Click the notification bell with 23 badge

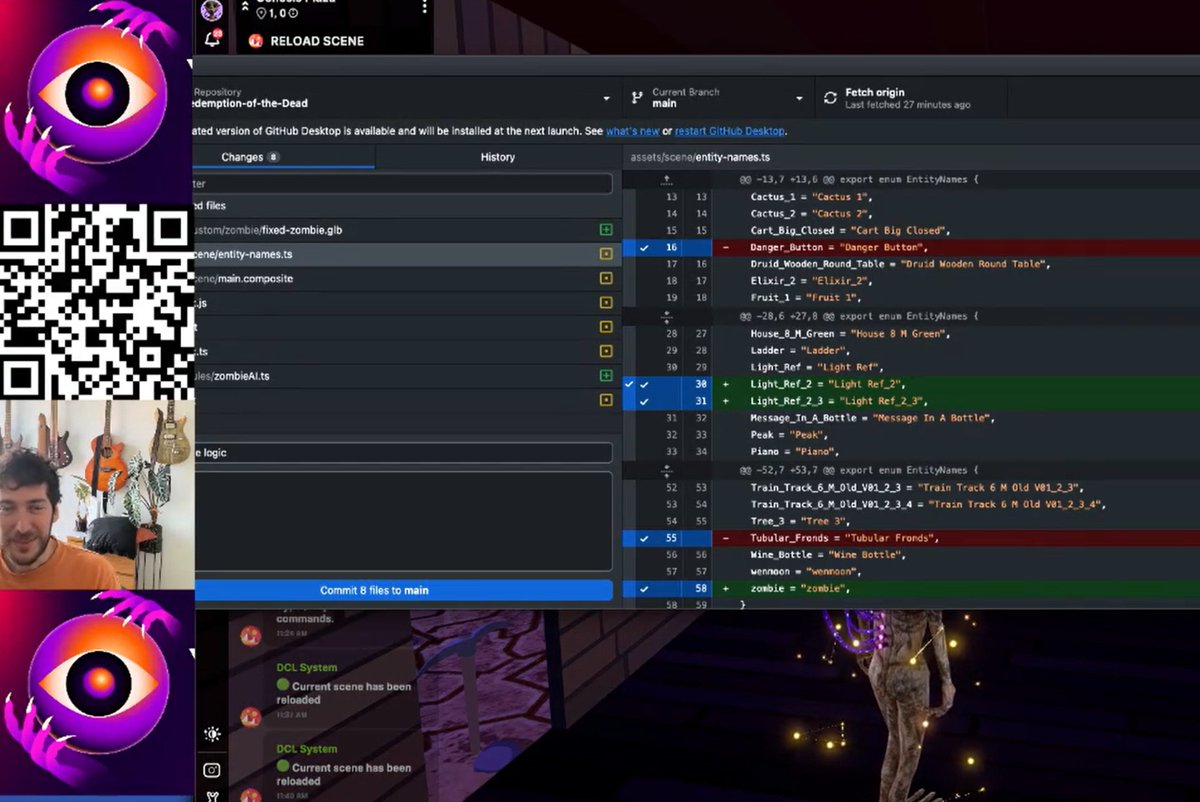(212, 38)
